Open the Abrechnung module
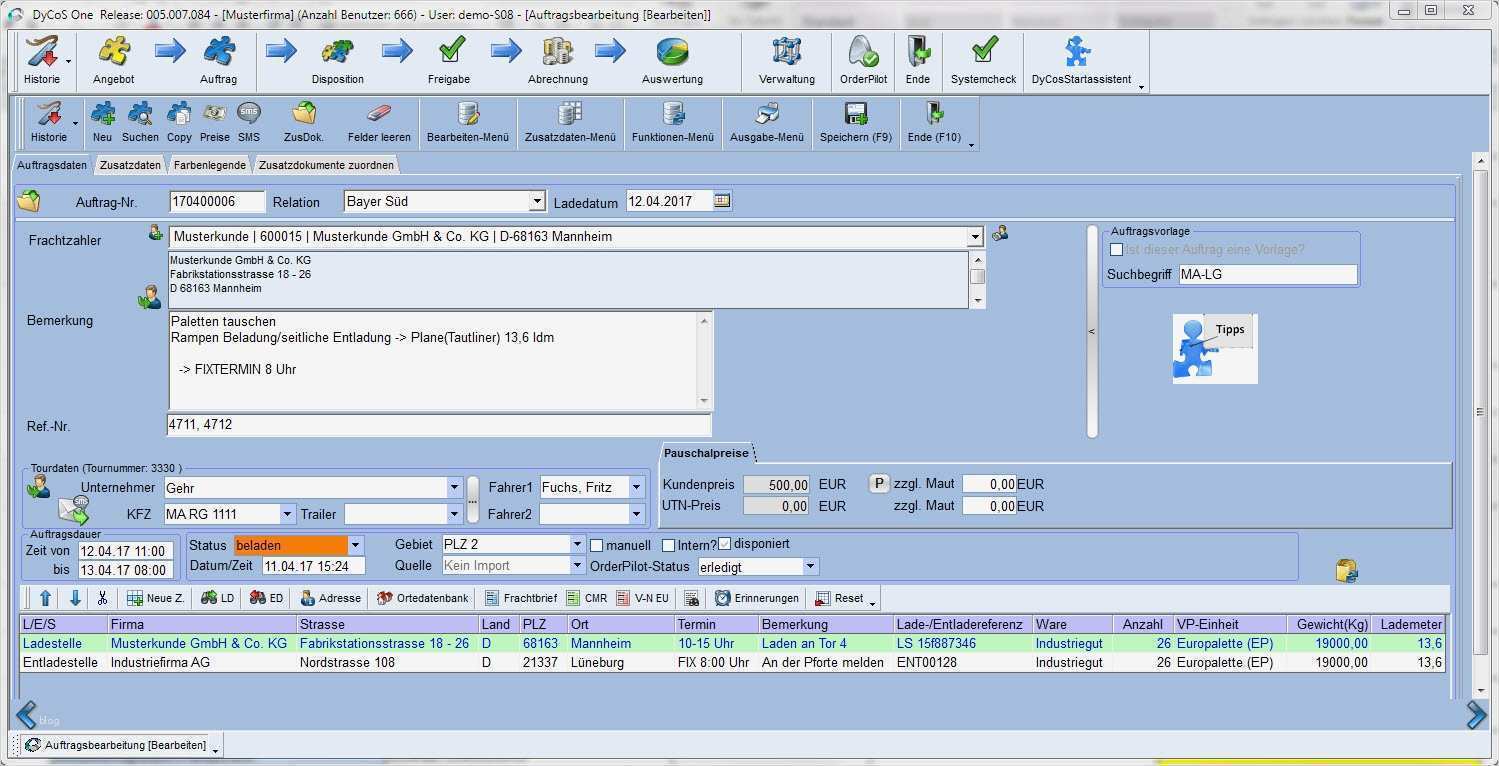The image size is (1499, 766). click(557, 52)
